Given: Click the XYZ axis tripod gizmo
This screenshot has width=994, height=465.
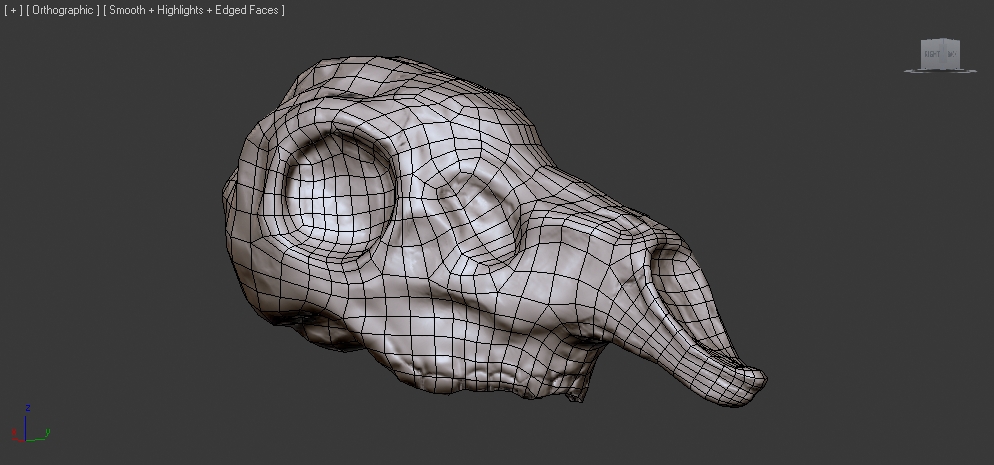Looking at the screenshot, I should (30, 423).
